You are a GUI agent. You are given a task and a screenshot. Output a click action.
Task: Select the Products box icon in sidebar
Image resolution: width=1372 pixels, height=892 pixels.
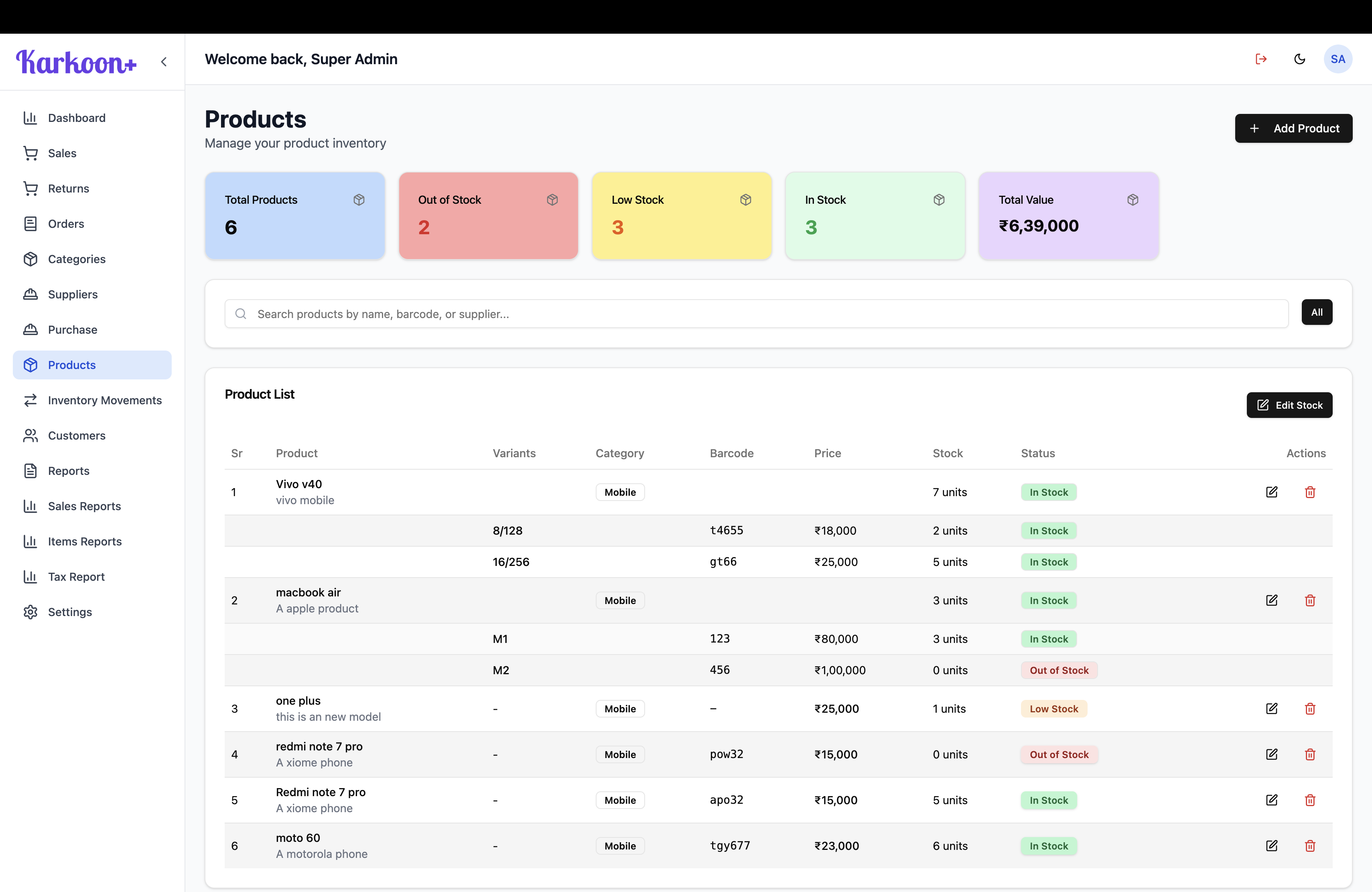(x=31, y=365)
